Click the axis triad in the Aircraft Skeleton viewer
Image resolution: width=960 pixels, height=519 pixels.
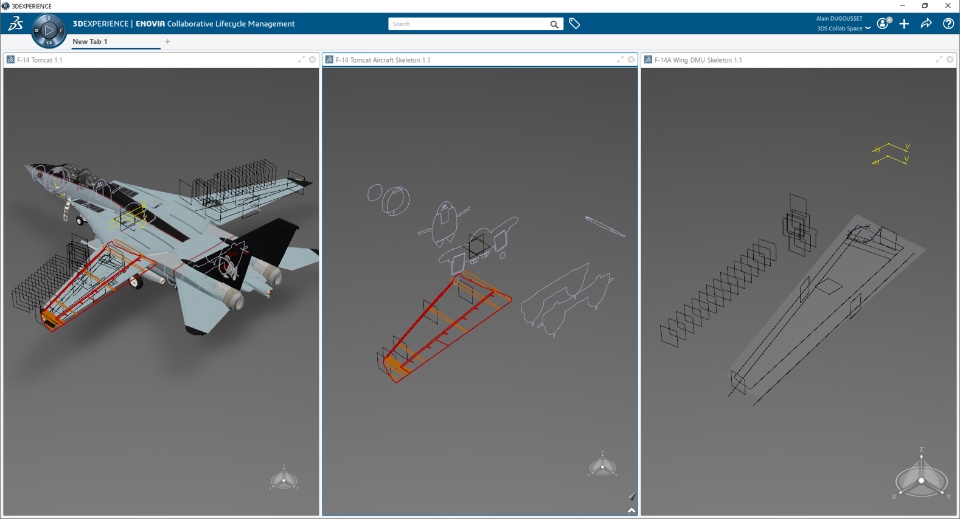click(602, 465)
